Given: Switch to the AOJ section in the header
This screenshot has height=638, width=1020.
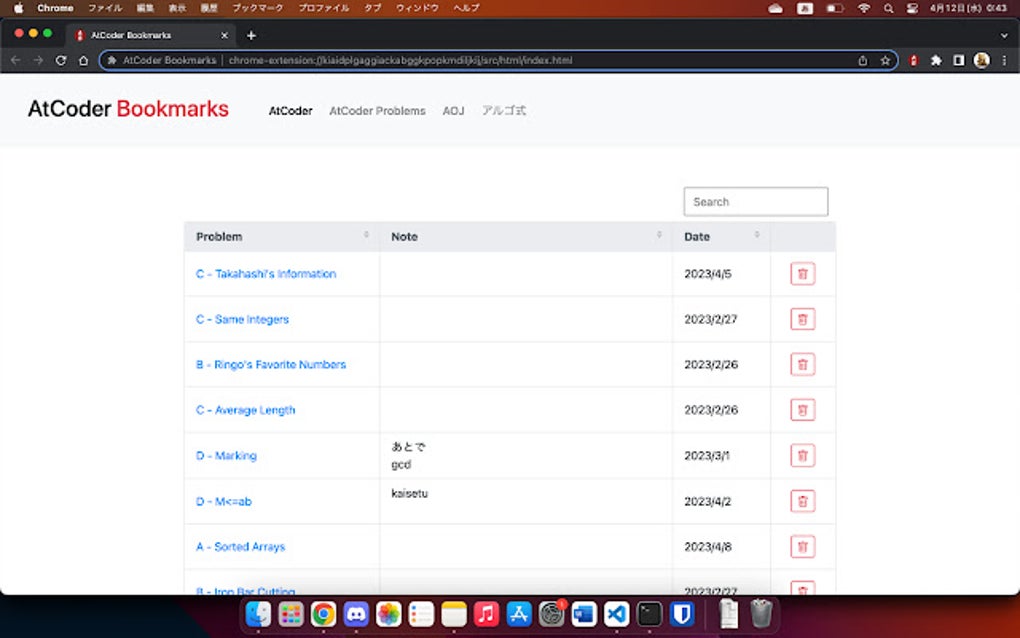Looking at the screenshot, I should (454, 111).
